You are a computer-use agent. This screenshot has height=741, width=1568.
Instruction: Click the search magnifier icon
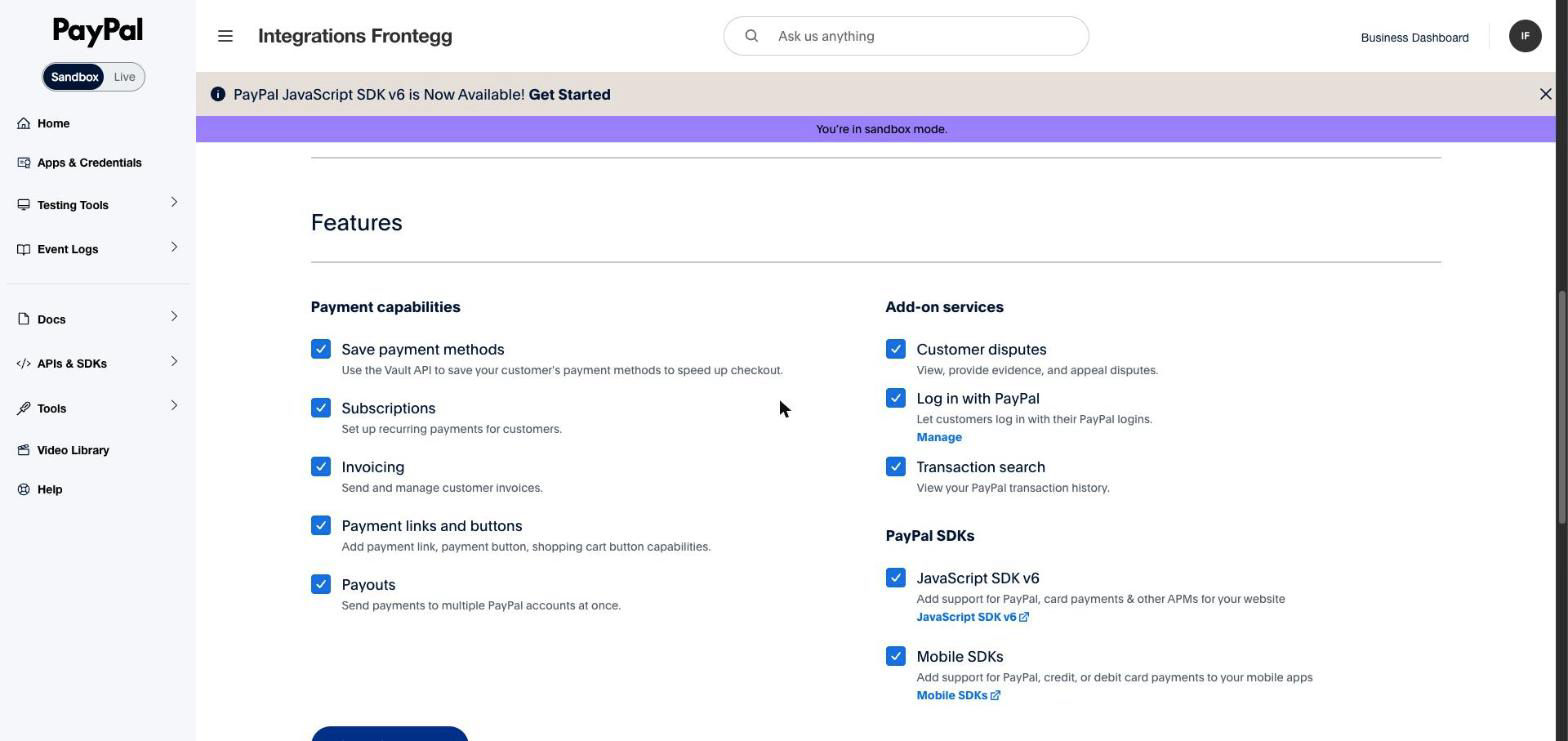pyautogui.click(x=752, y=36)
